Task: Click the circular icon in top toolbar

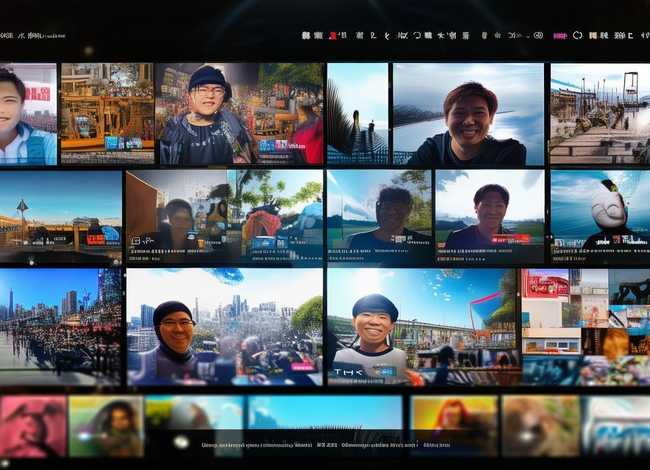Action: point(577,35)
